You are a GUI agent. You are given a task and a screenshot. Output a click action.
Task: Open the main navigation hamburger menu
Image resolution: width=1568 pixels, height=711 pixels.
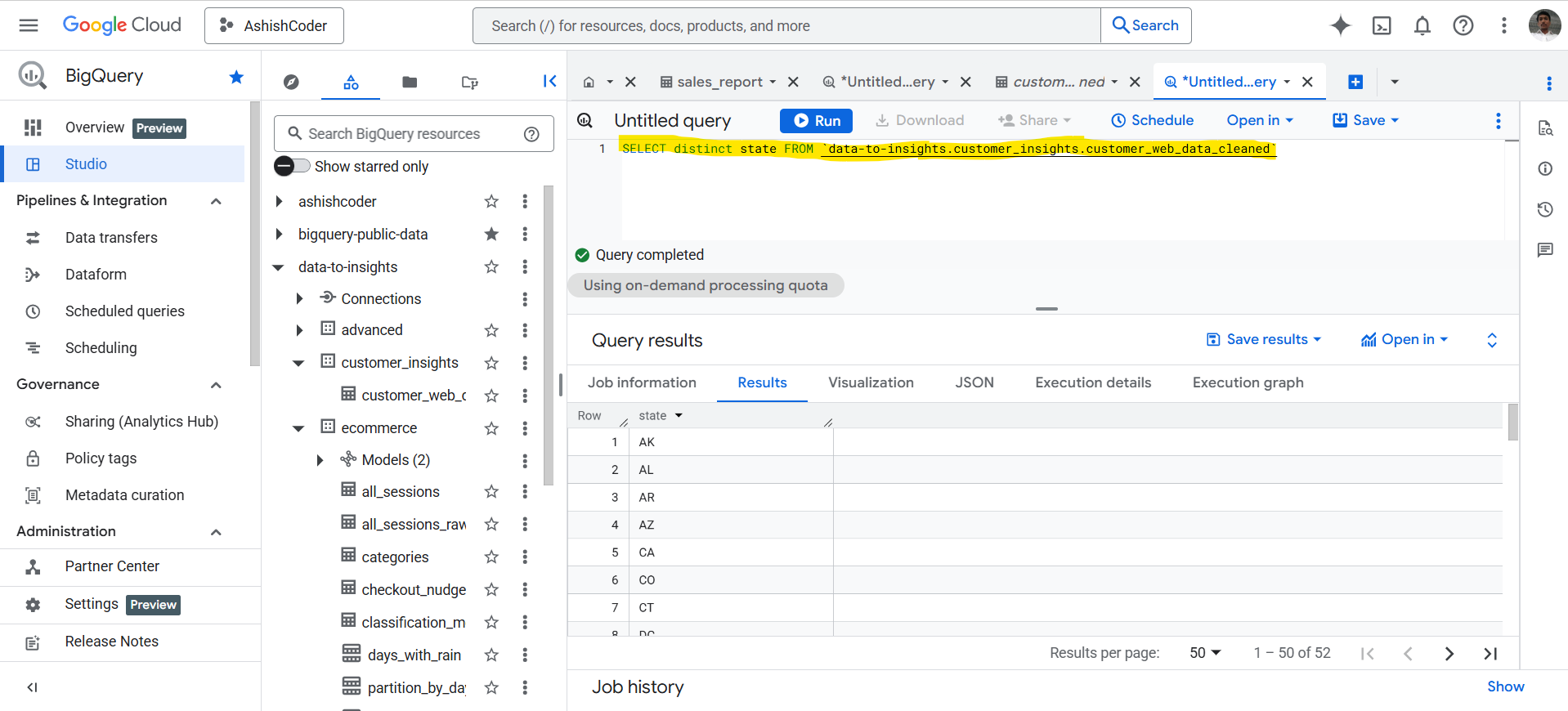click(29, 25)
